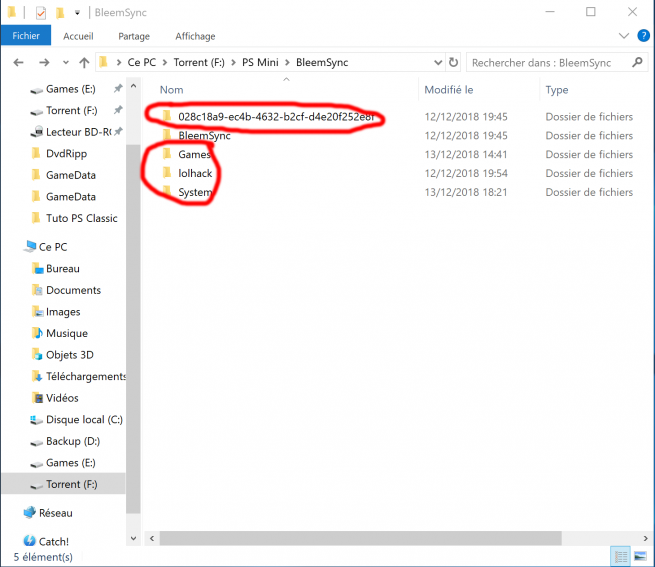Viewport: 655px width, 567px height.
Task: Switch to the Accueil ribbon tab
Action: click(x=78, y=36)
